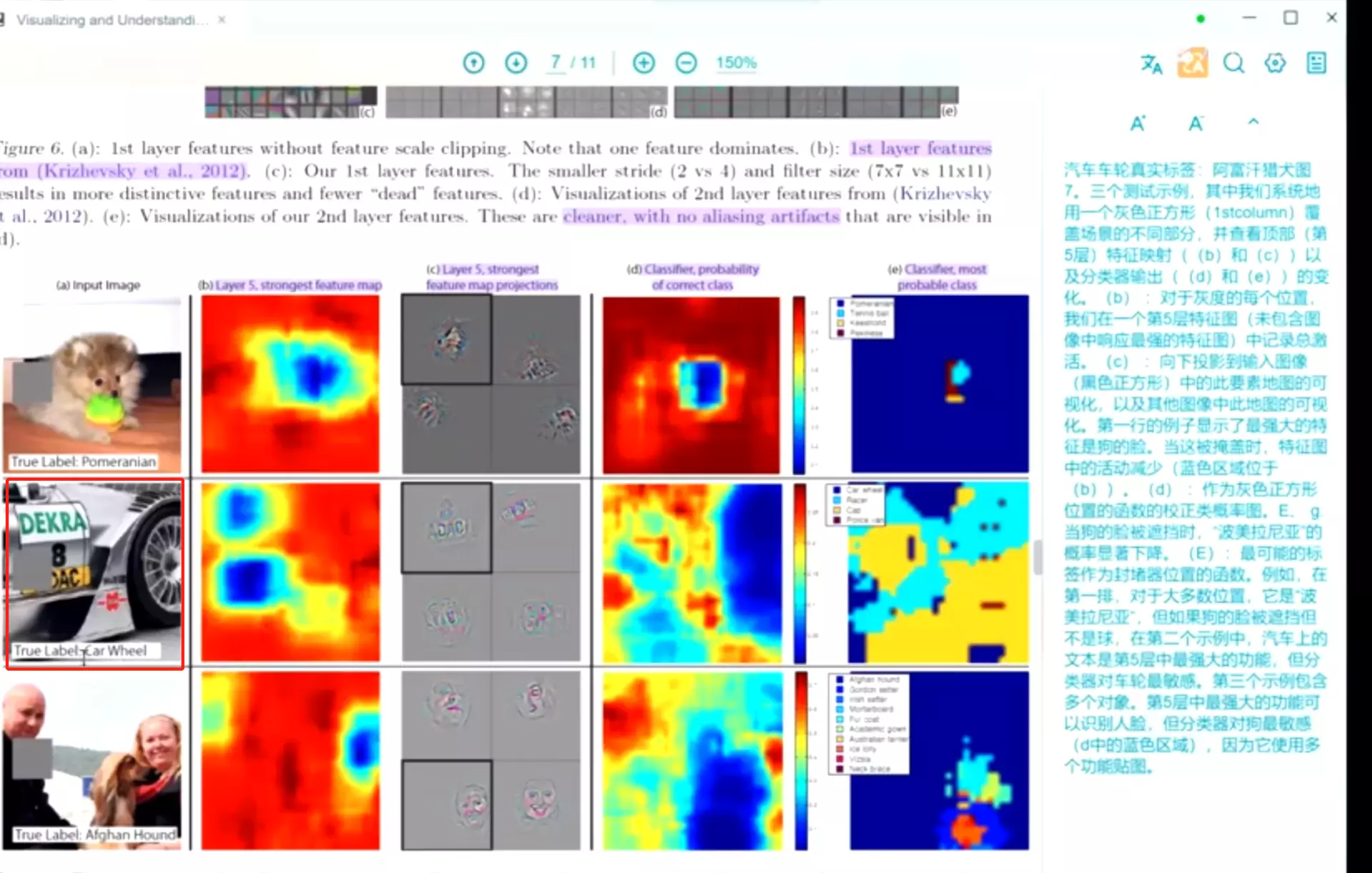Collapse translation panel with chevron up
The image size is (1372, 873).
click(1253, 122)
